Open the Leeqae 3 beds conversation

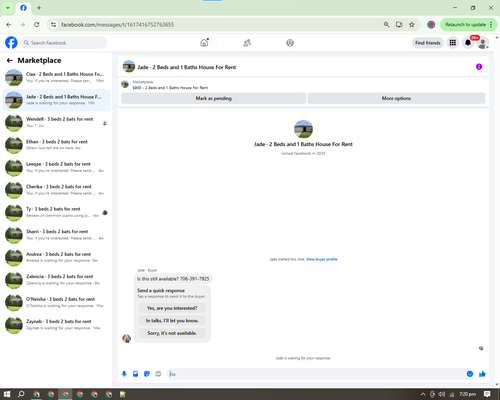(x=56, y=167)
